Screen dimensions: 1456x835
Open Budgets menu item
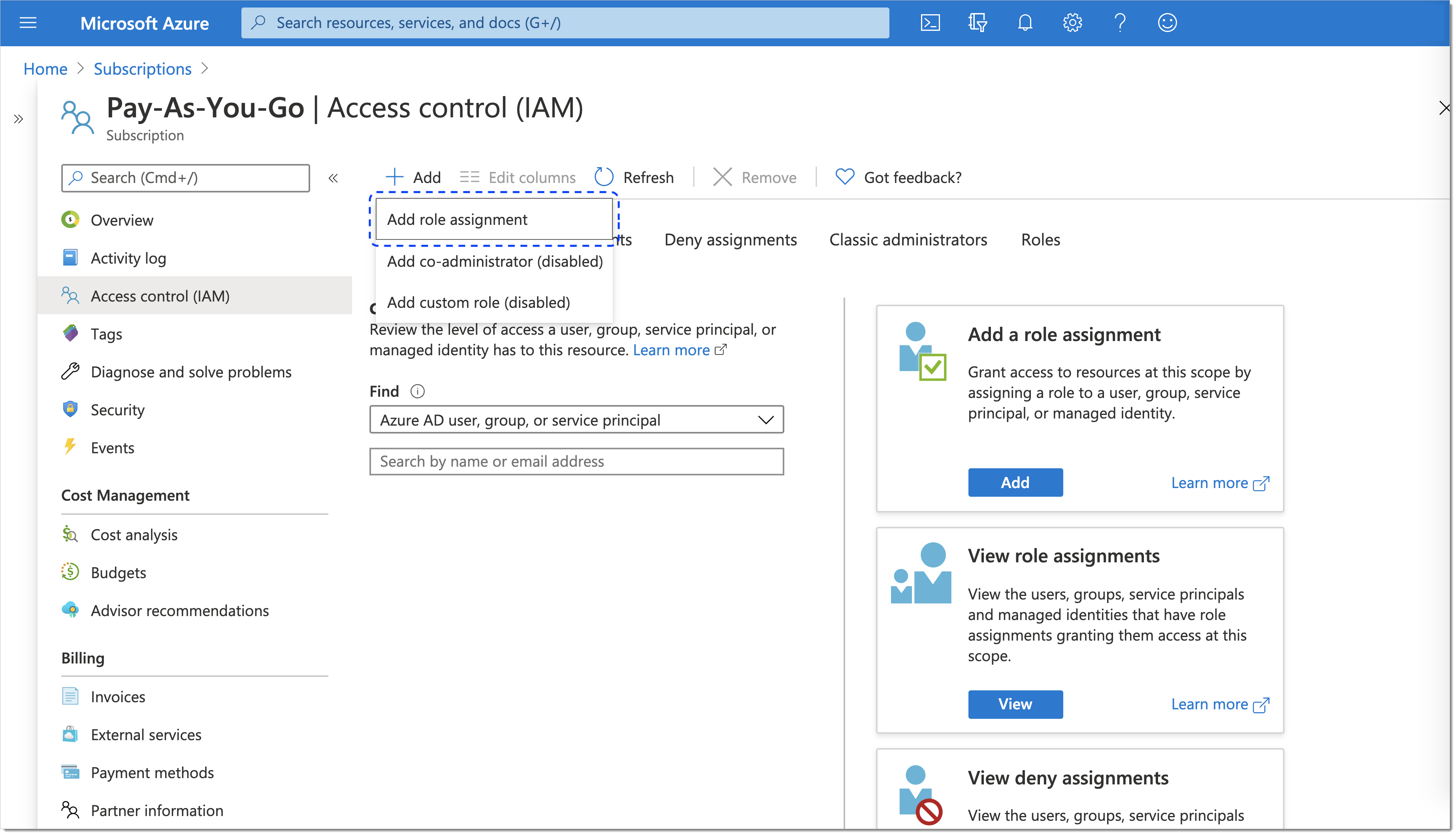tap(195, 572)
